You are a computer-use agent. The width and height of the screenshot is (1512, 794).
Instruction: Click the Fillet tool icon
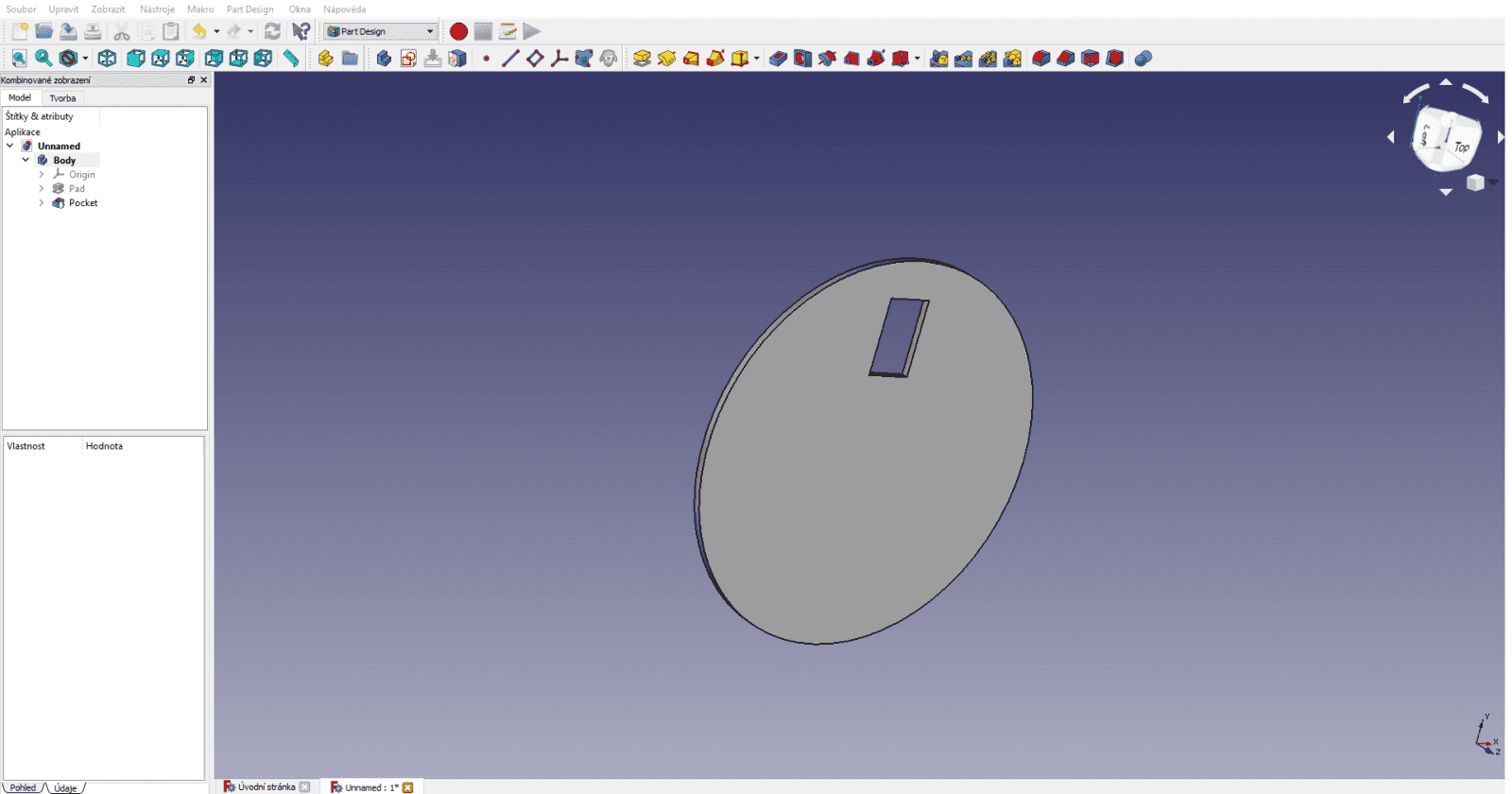pos(1040,59)
